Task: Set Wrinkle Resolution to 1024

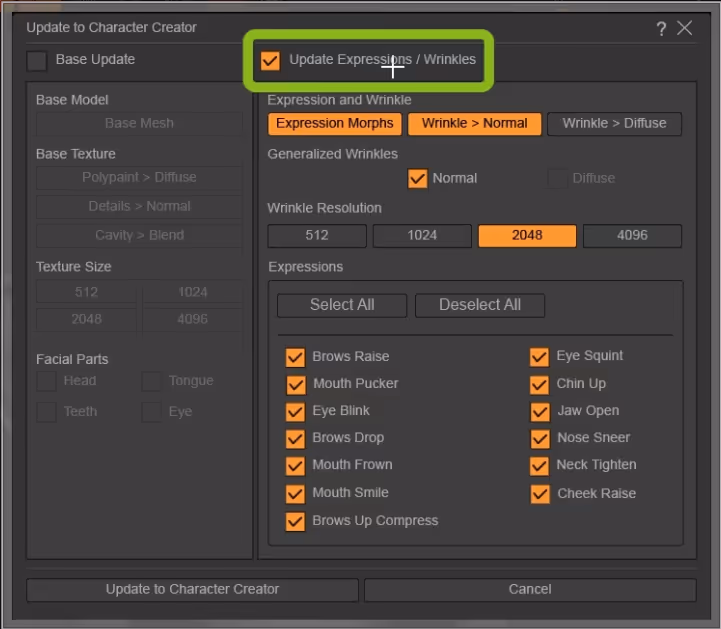Action: [x=422, y=236]
